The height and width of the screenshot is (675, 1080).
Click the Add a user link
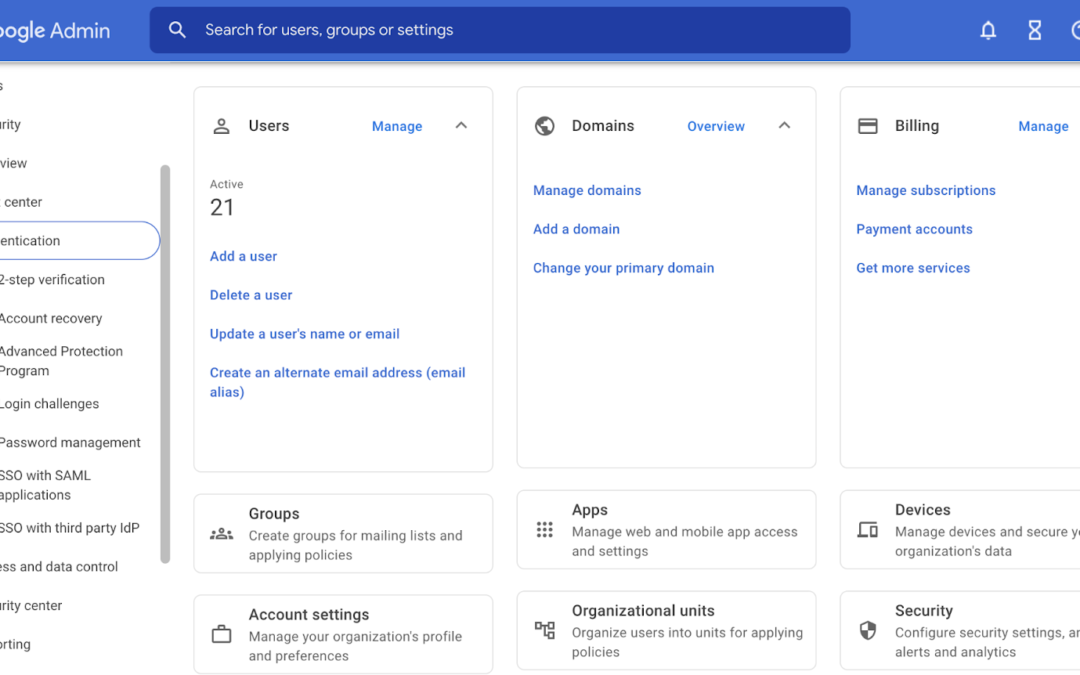[x=243, y=256]
